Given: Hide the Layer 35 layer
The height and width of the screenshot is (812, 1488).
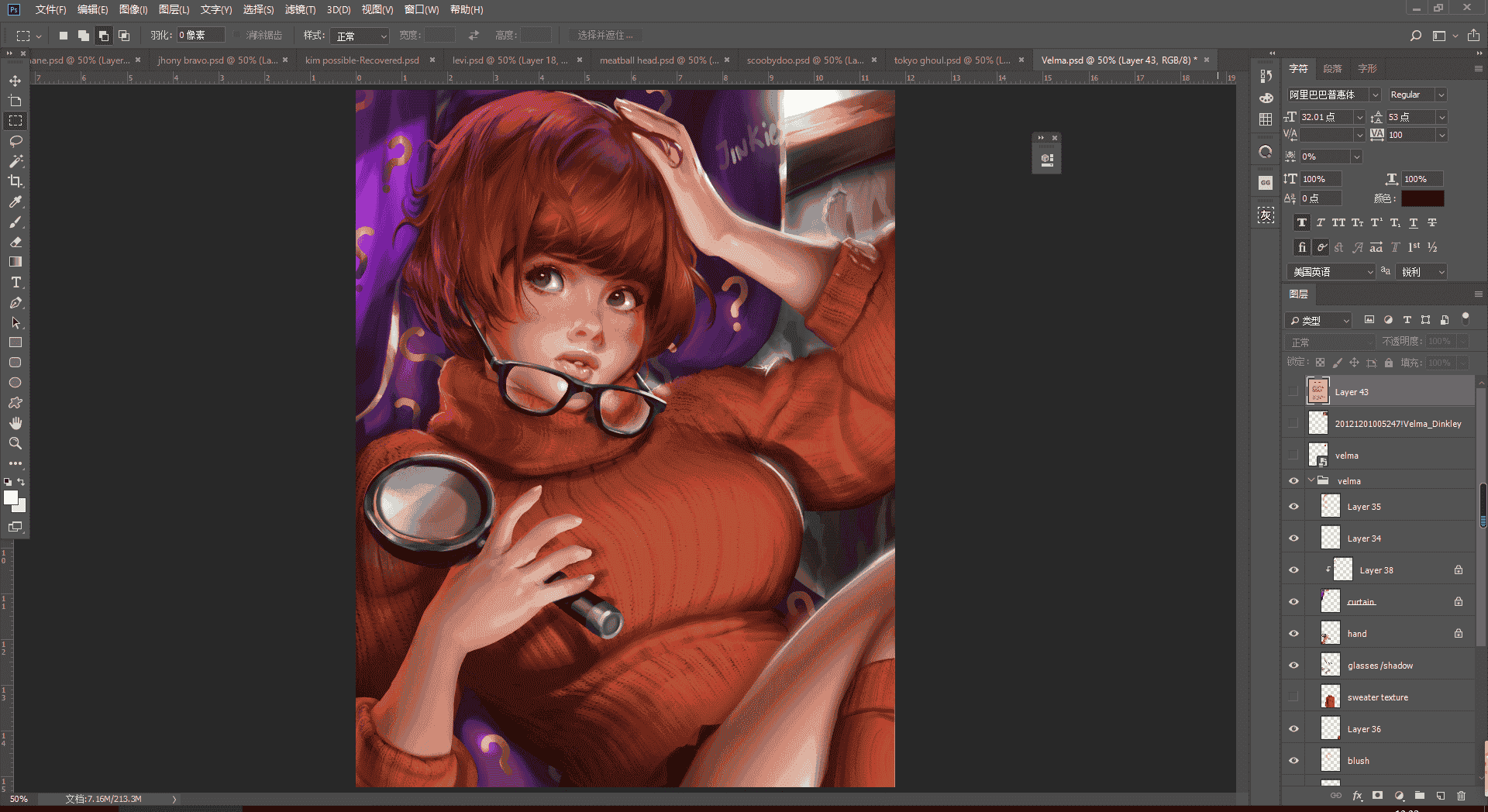Looking at the screenshot, I should (1293, 507).
